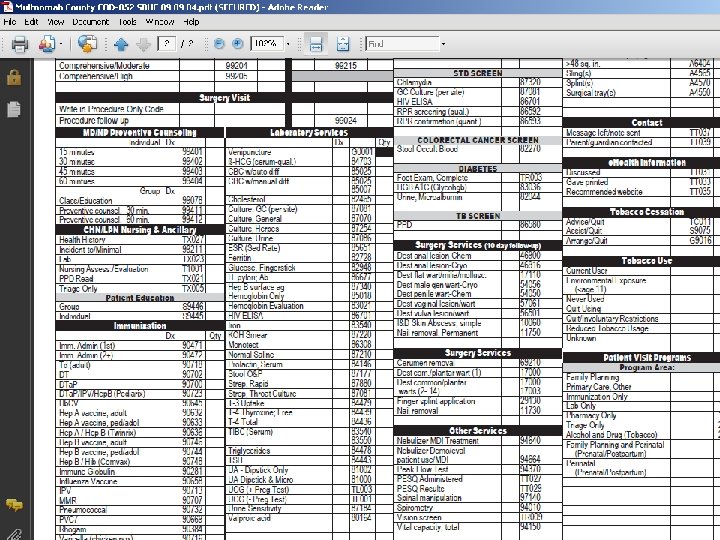
Task: Click the email/share document icon
Action: (46, 44)
